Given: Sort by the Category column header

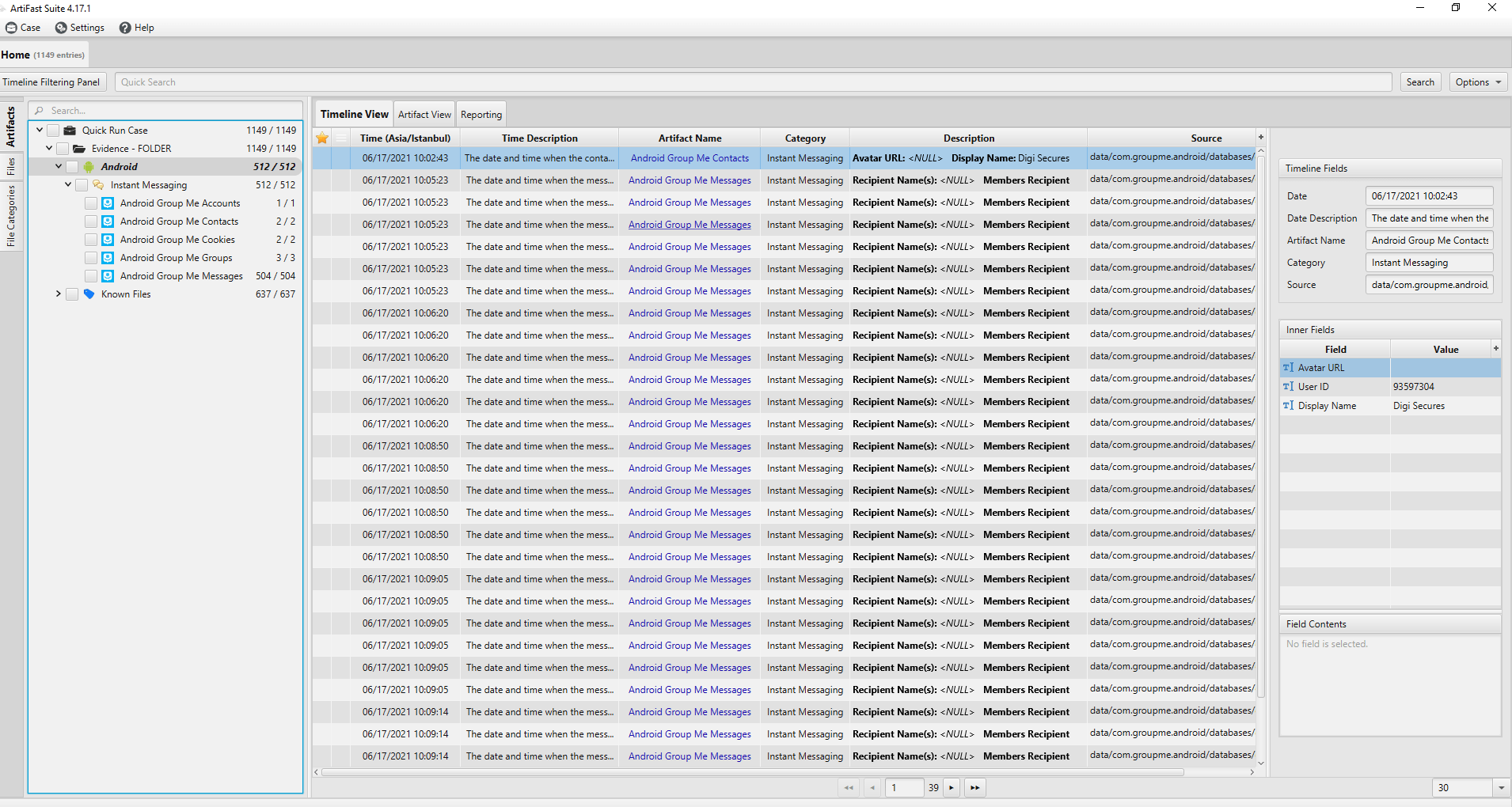Looking at the screenshot, I should point(805,138).
